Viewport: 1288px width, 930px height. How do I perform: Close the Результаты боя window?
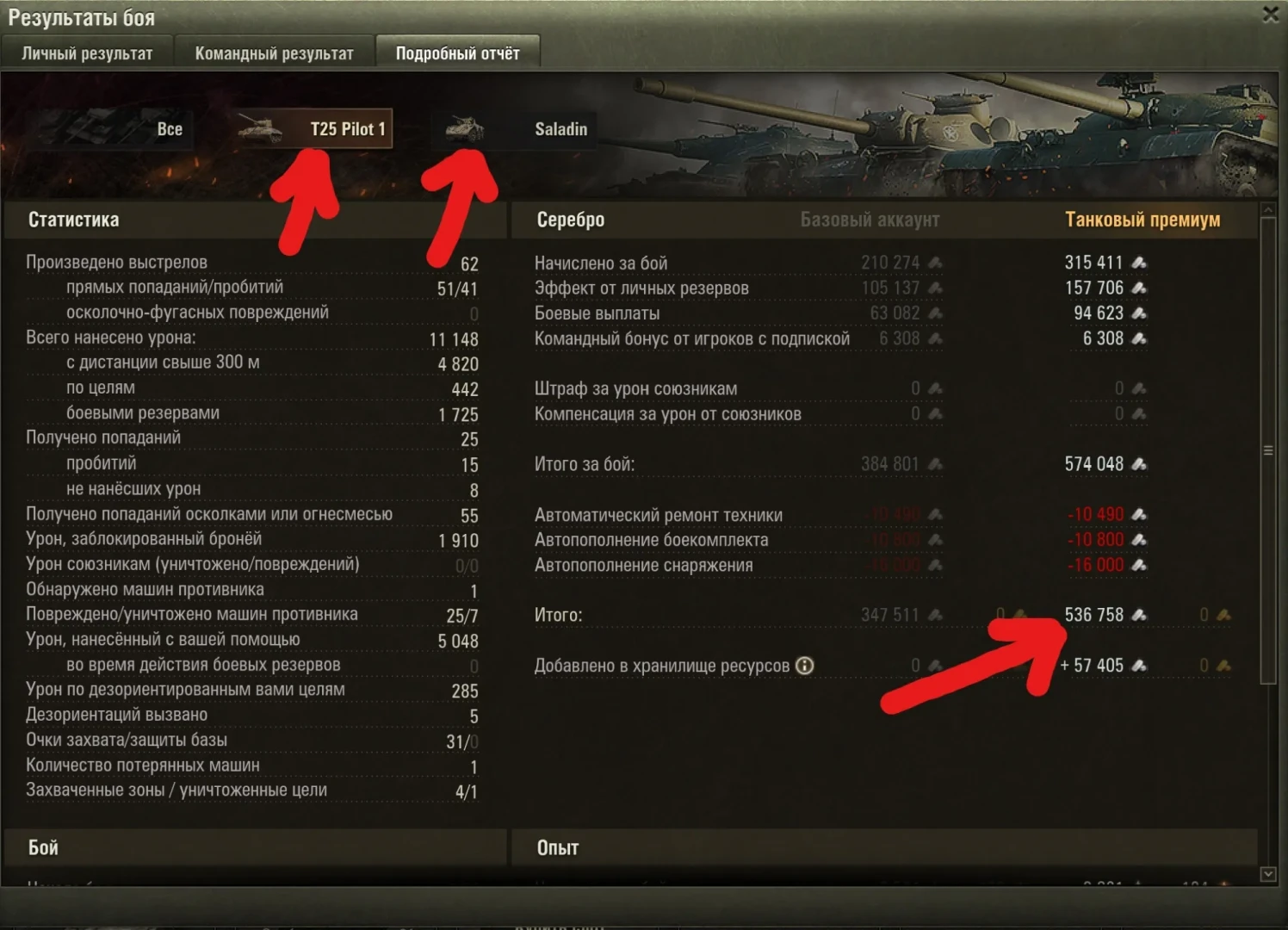pos(1271,14)
